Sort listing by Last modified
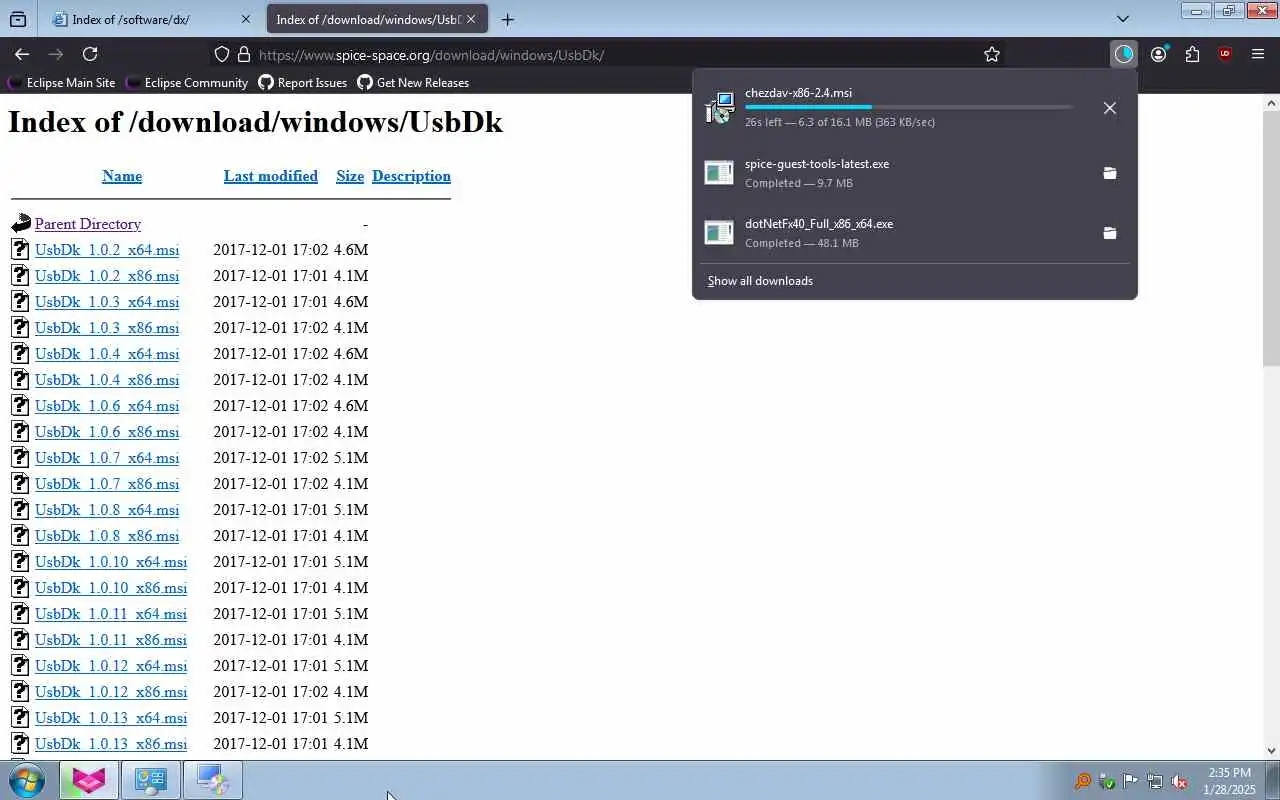The width and height of the screenshot is (1280, 800). (271, 176)
